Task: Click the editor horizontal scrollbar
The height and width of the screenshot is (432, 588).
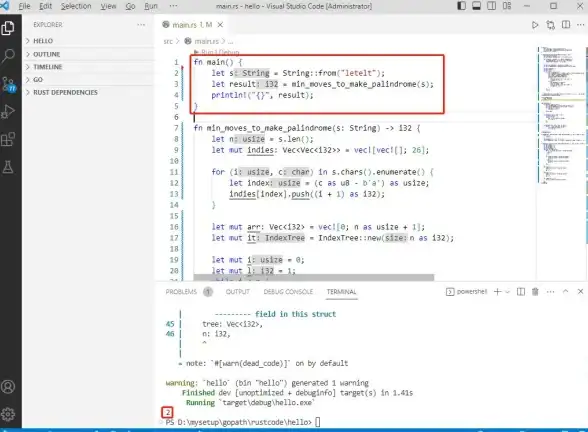Action: (x=314, y=278)
